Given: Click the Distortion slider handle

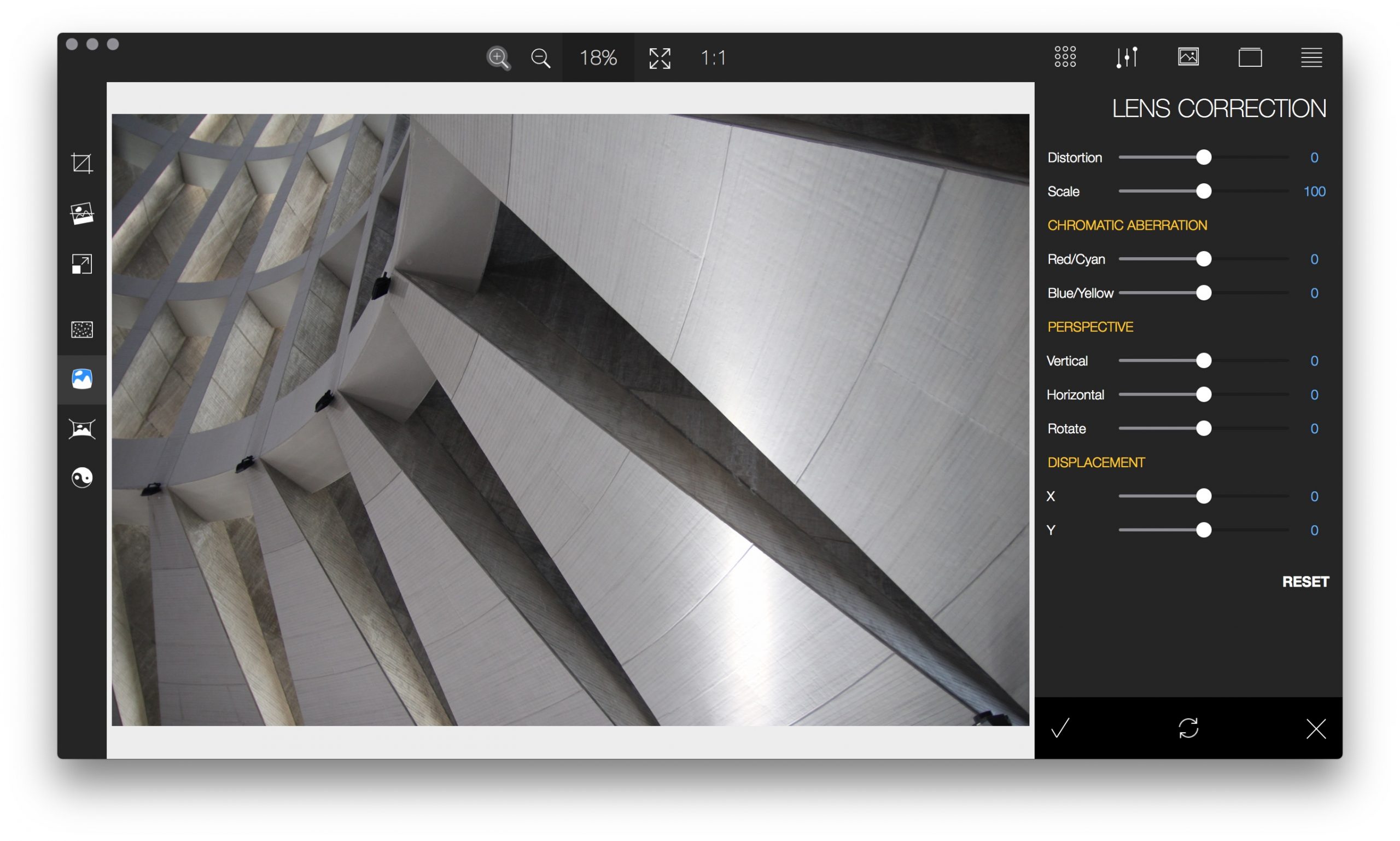Looking at the screenshot, I should pyautogui.click(x=1204, y=157).
